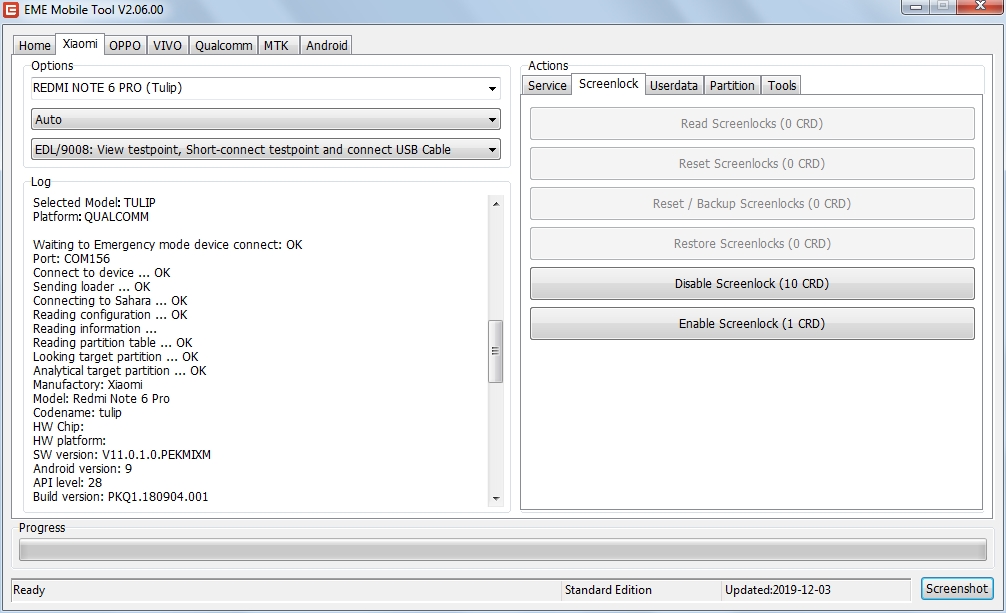The height and width of the screenshot is (613, 1006).
Task: Click Restore Screenlocks (0 CRD) button
Action: coord(752,243)
